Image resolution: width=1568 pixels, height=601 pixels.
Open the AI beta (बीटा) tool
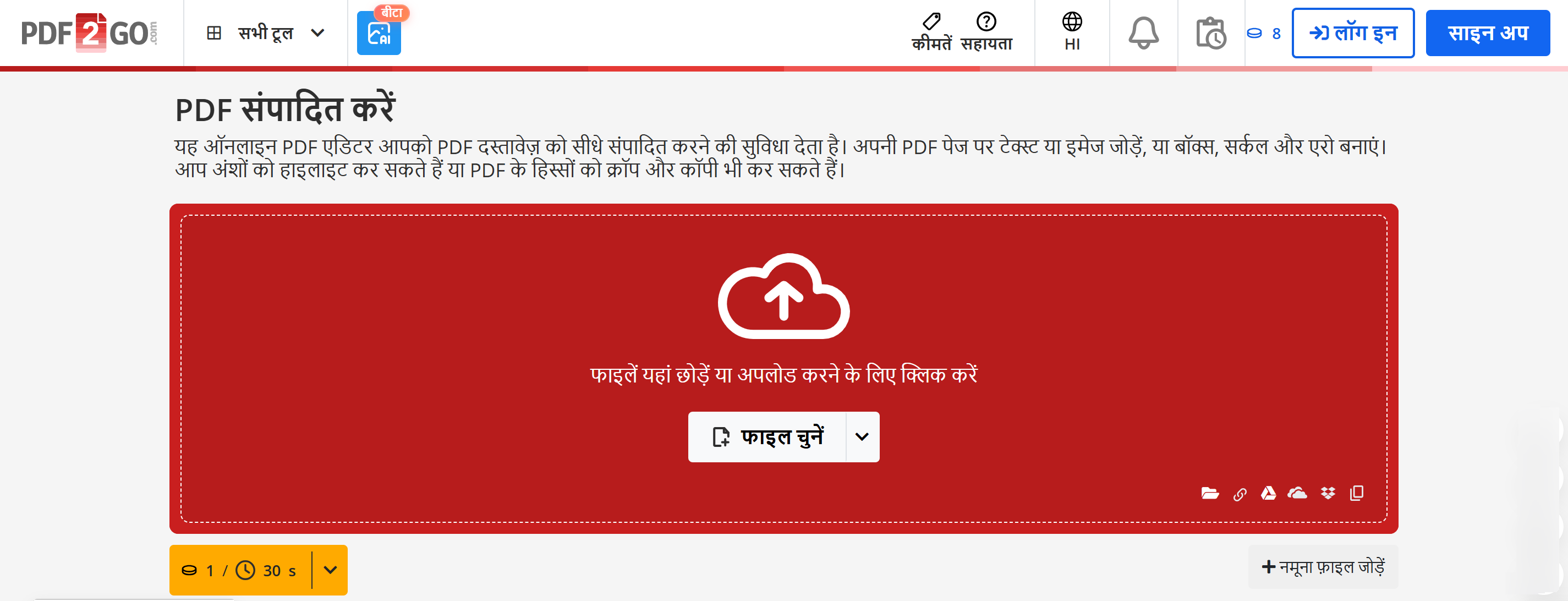pos(379,33)
